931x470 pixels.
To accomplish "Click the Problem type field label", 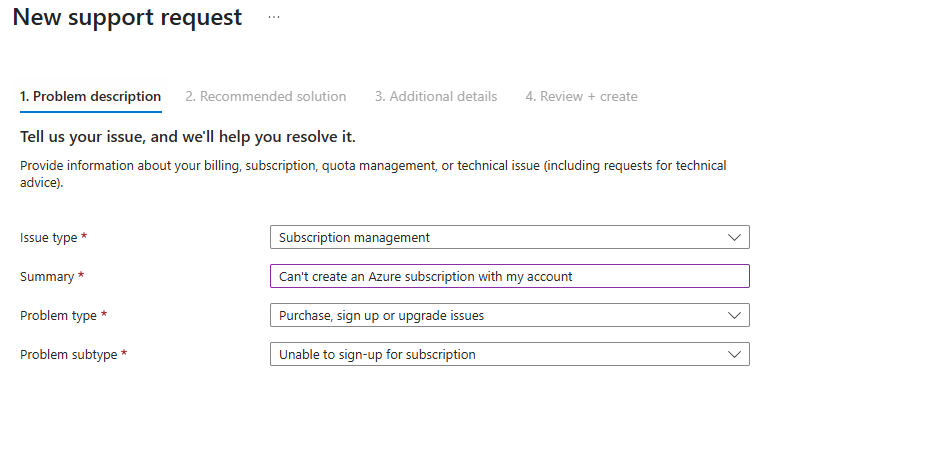I will [x=58, y=316].
